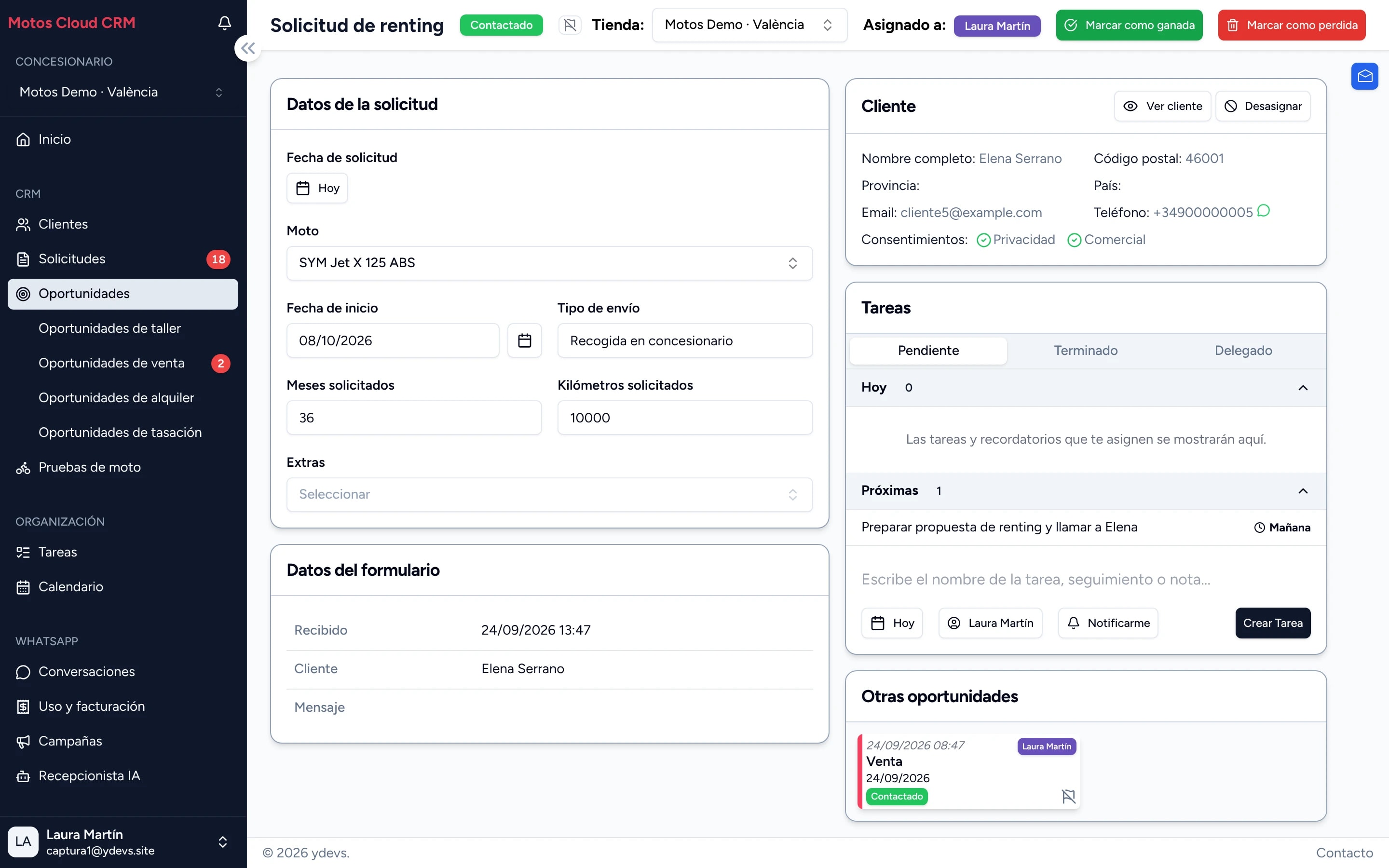Click Desasignar button
1389x868 pixels.
[1263, 106]
